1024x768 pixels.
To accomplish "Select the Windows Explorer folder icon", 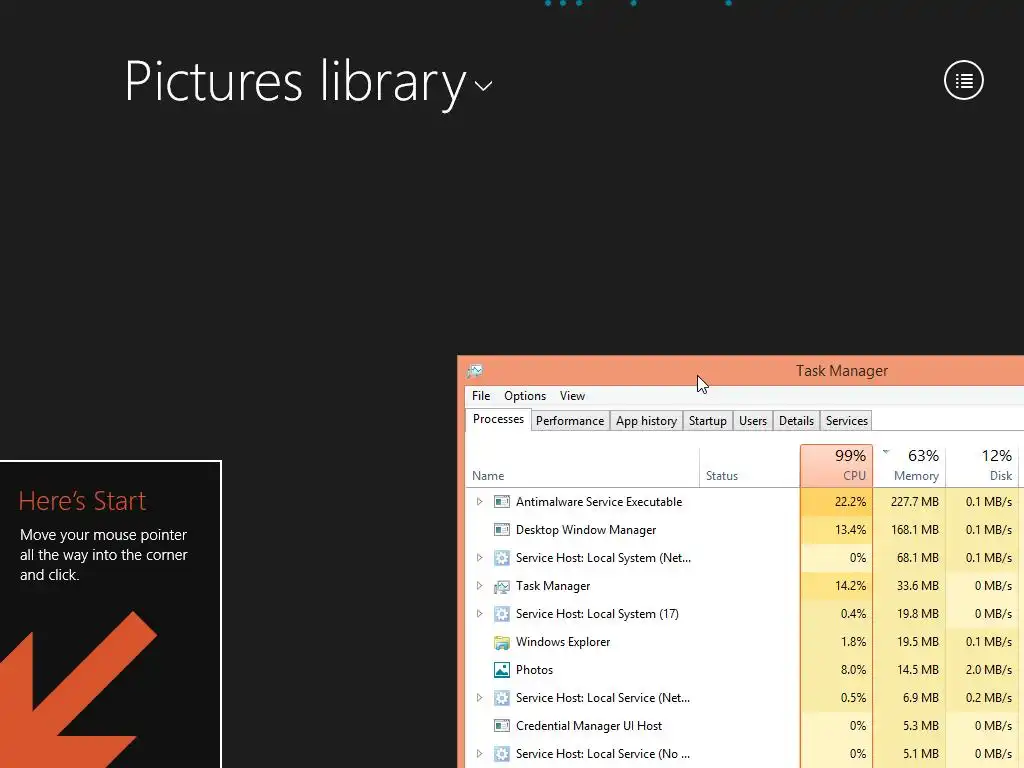I will coord(502,642).
